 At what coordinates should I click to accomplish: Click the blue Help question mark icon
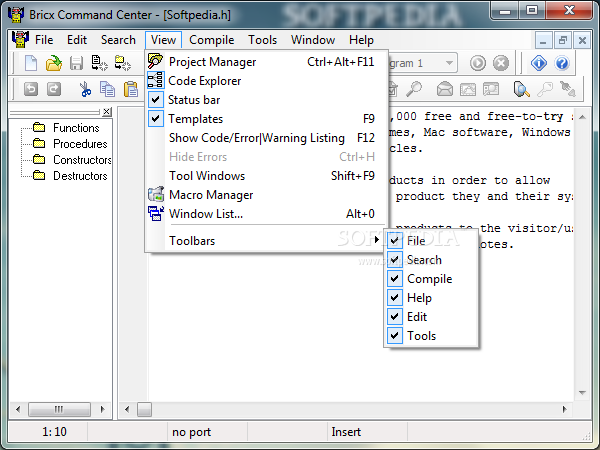(x=562, y=63)
